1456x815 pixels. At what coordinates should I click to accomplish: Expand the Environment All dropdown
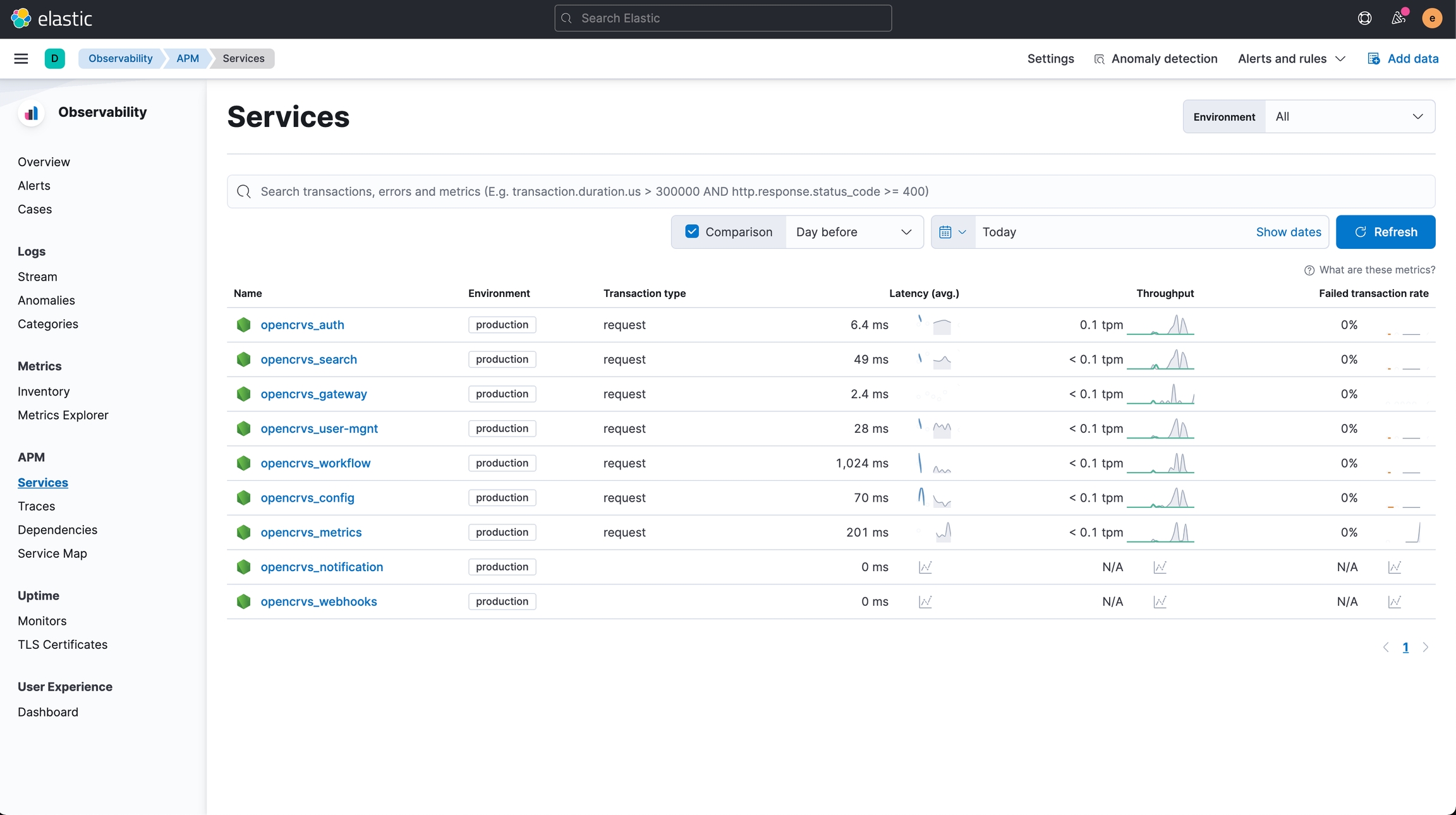(1349, 117)
